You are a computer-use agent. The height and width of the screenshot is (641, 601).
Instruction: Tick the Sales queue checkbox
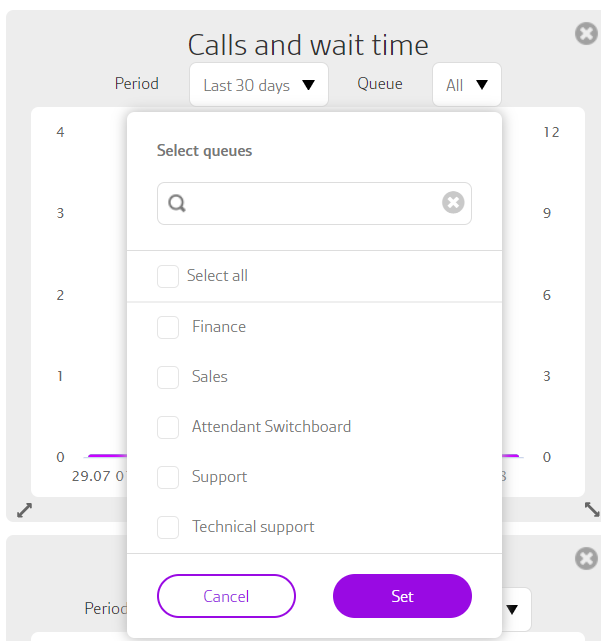(x=168, y=377)
